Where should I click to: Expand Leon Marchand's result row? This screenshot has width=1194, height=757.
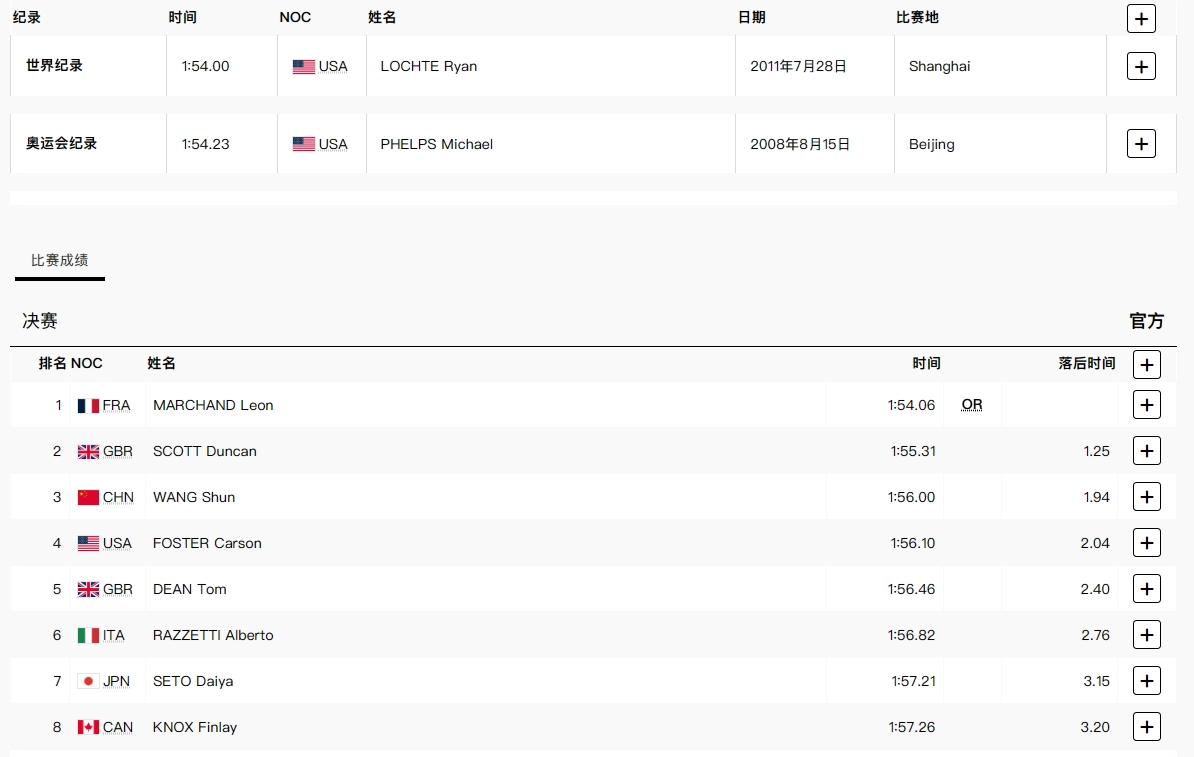click(1146, 405)
